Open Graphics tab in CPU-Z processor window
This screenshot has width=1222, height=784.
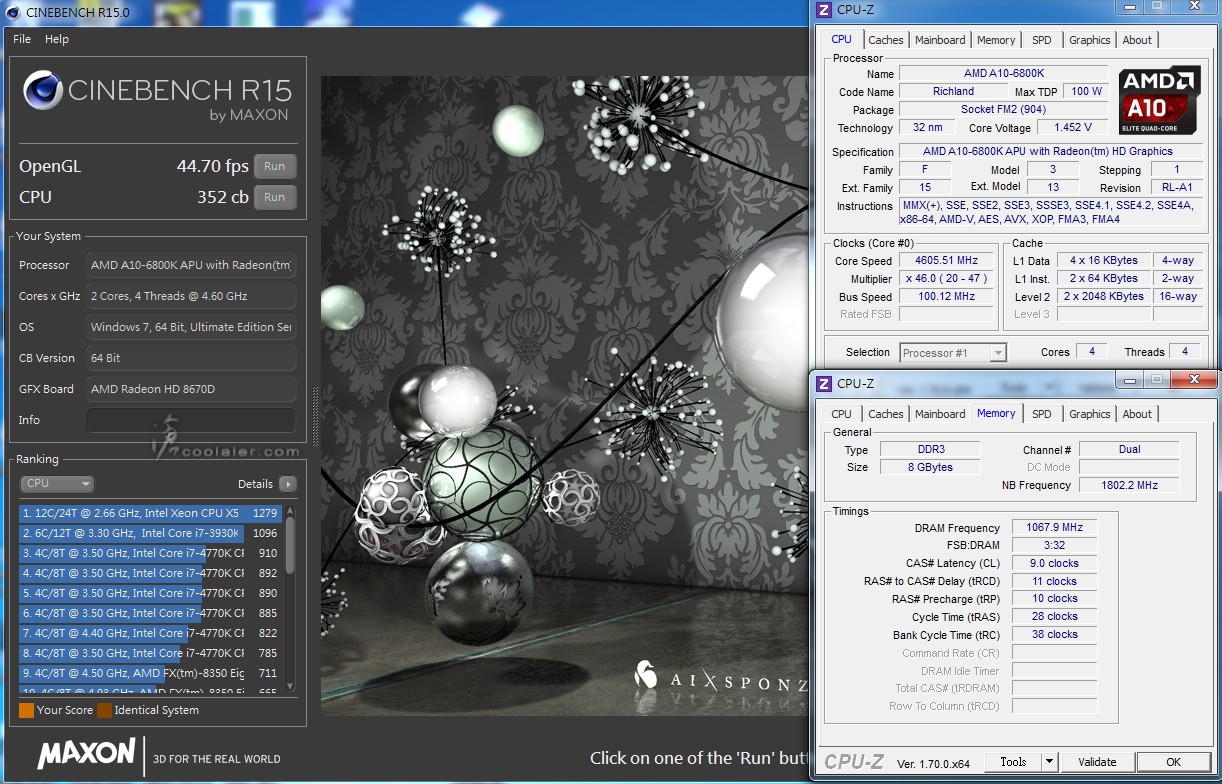1090,40
